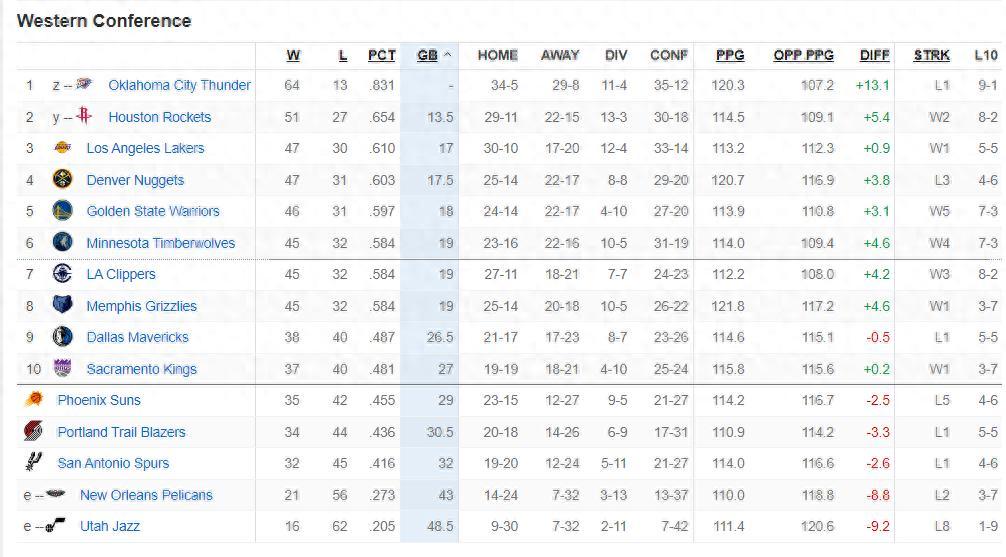Open the New Orleans Pelicans link

[x=146, y=495]
